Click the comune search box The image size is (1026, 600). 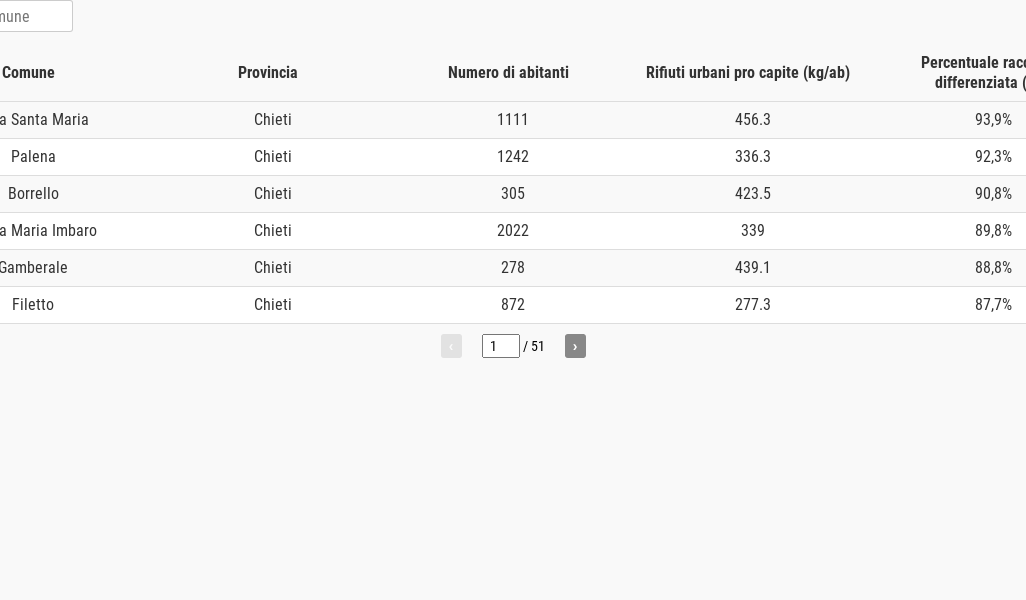pyautogui.click(x=35, y=16)
